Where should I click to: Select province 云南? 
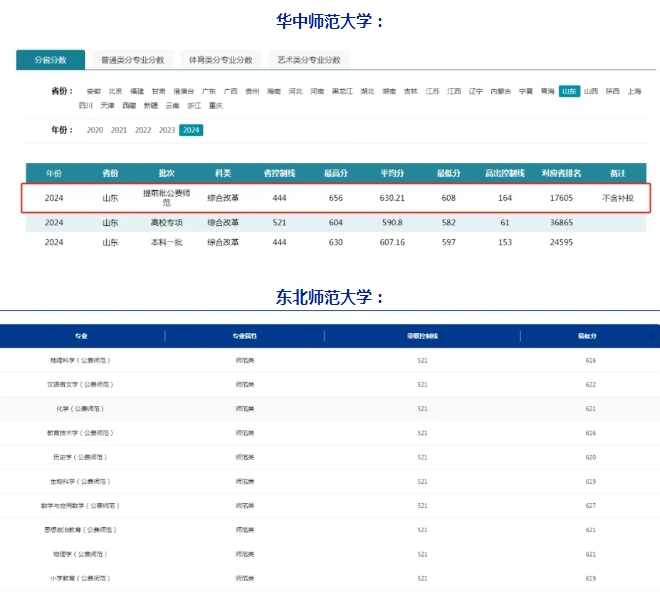click(173, 105)
